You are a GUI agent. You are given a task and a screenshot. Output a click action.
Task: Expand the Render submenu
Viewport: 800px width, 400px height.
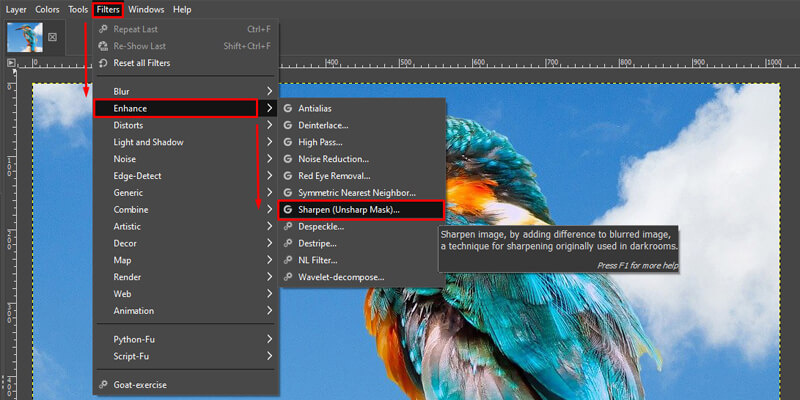coord(186,277)
